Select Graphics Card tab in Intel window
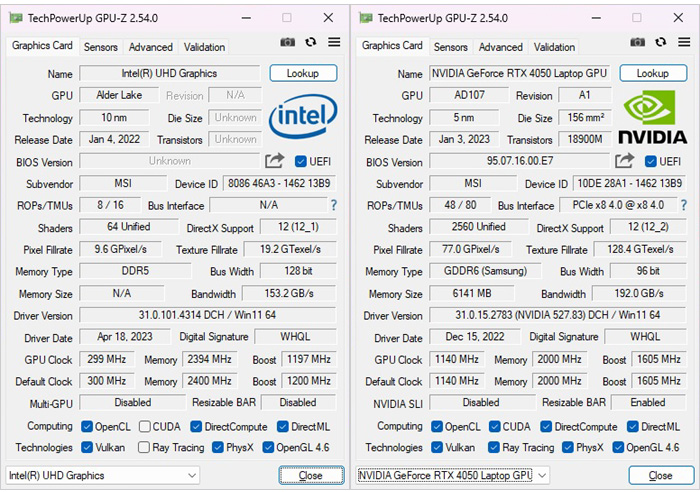Viewport: 700px width, 492px height. click(x=42, y=46)
